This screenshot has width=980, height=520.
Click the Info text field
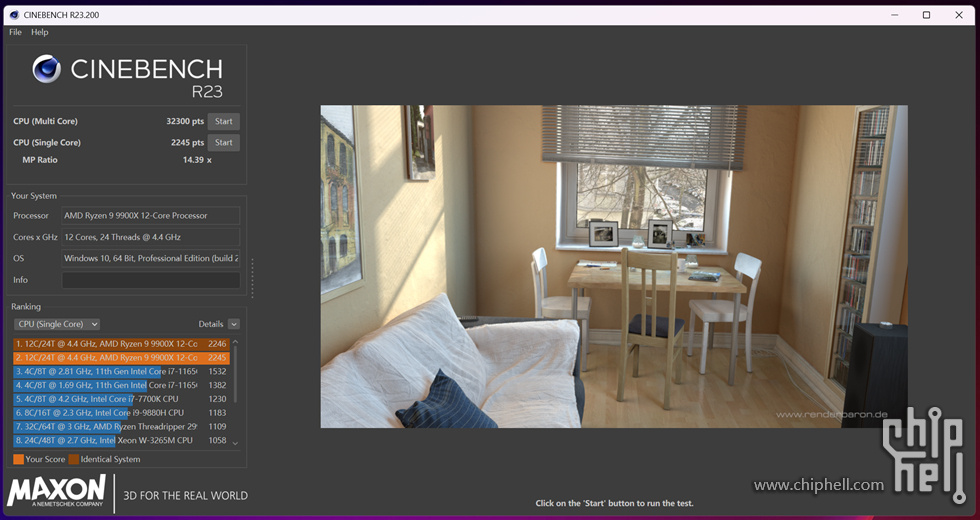(x=150, y=280)
